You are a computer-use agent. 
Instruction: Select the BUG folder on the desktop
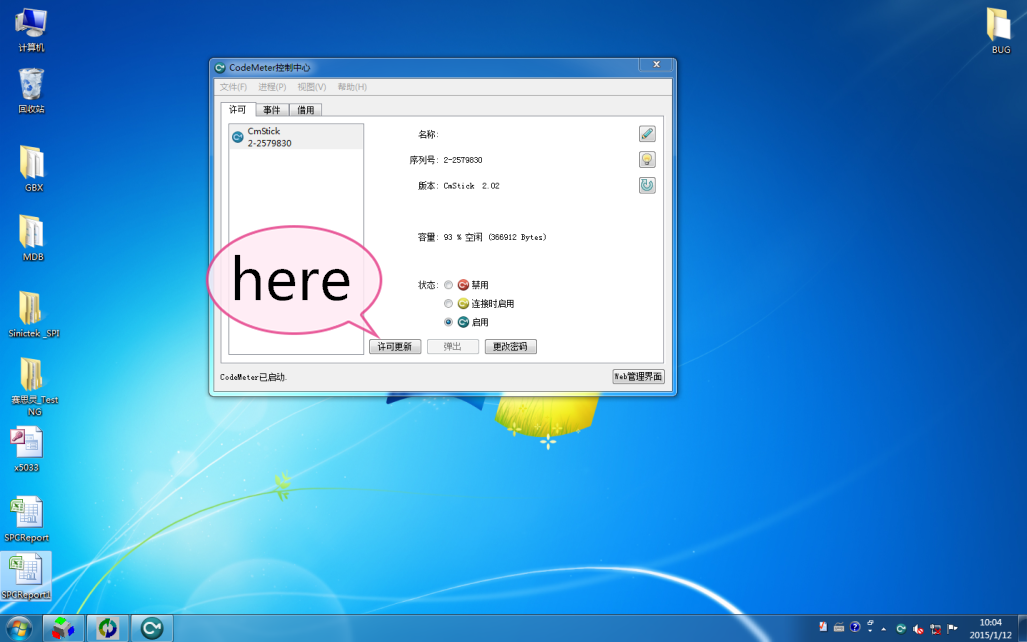[1000, 30]
